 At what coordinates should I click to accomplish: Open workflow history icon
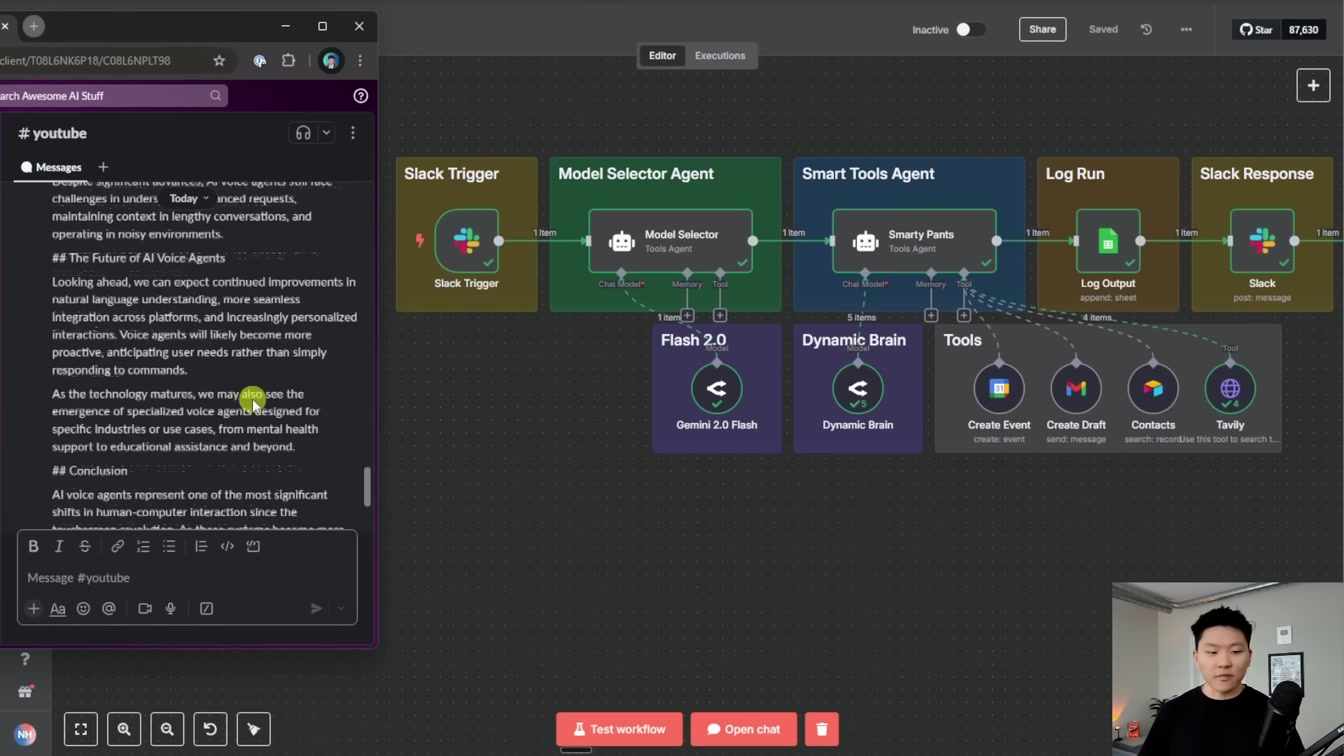(x=1146, y=29)
